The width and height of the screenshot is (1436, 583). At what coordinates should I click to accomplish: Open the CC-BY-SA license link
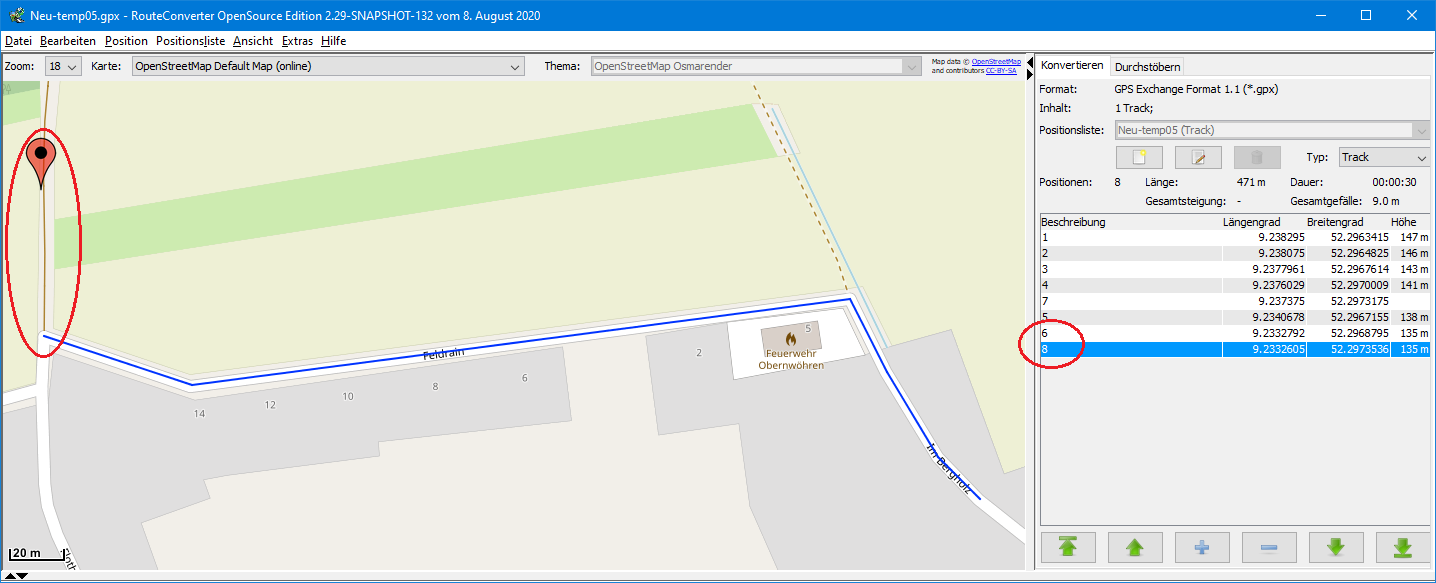coord(1003,71)
